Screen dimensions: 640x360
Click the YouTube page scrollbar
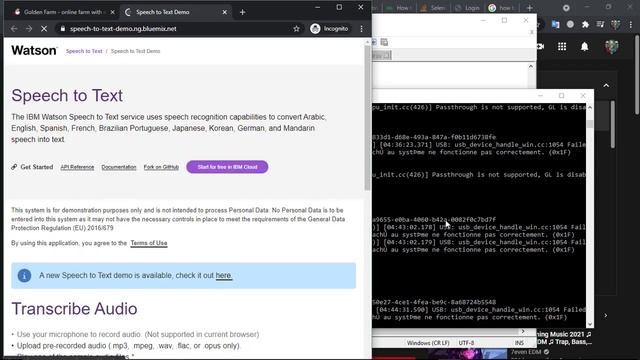coord(637,75)
